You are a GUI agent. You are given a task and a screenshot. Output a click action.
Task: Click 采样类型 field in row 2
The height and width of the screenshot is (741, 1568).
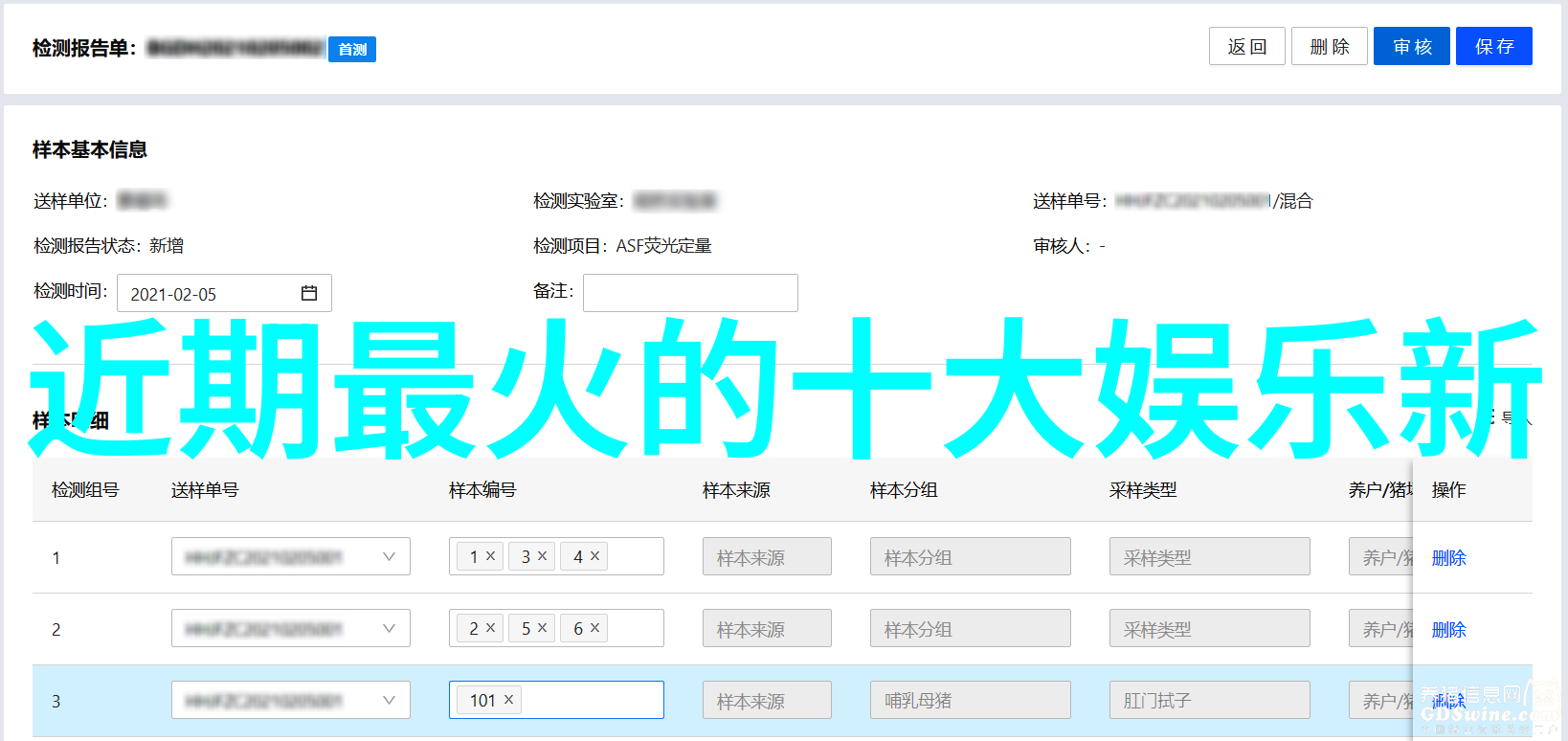1210,628
